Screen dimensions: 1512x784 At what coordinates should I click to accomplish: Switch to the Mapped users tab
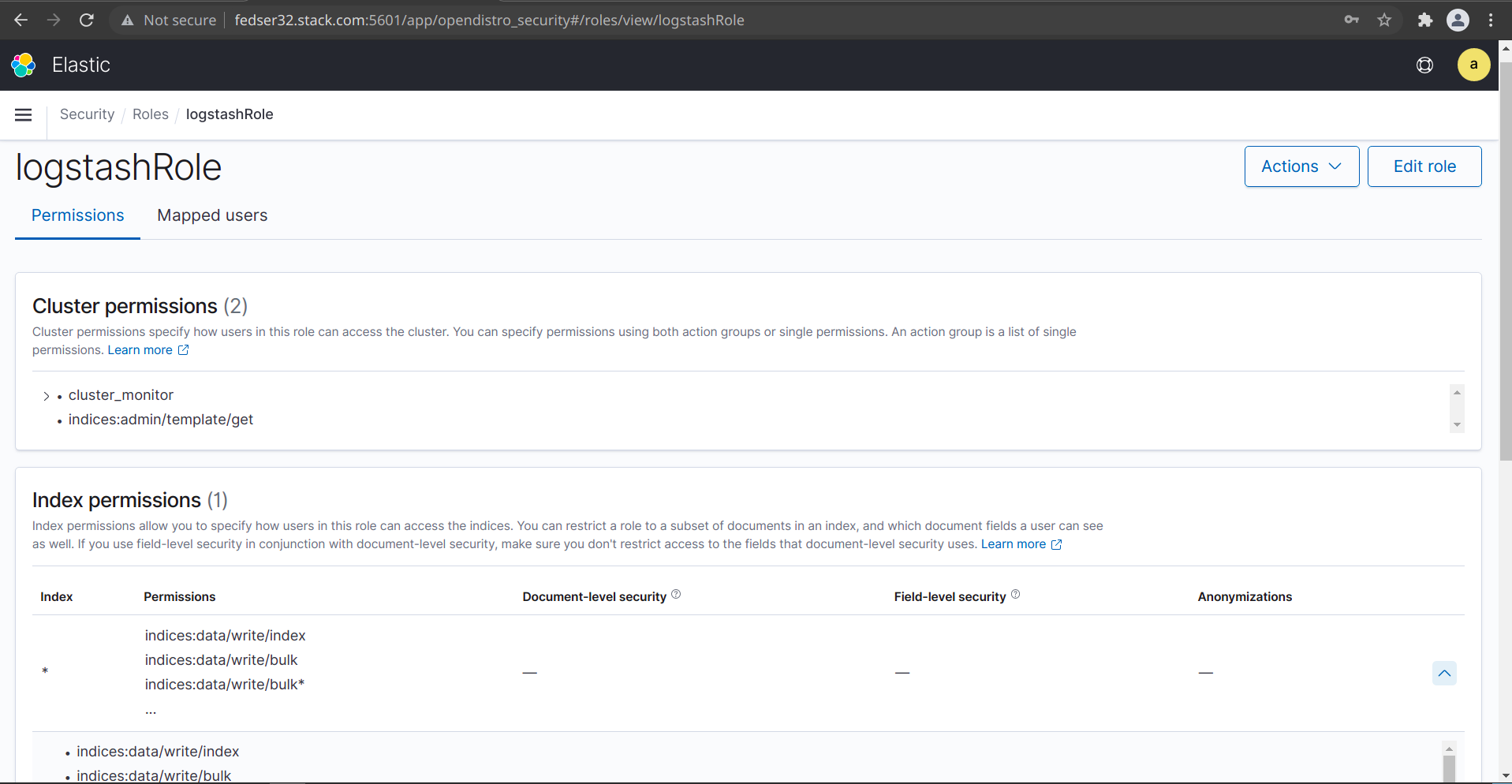click(212, 215)
